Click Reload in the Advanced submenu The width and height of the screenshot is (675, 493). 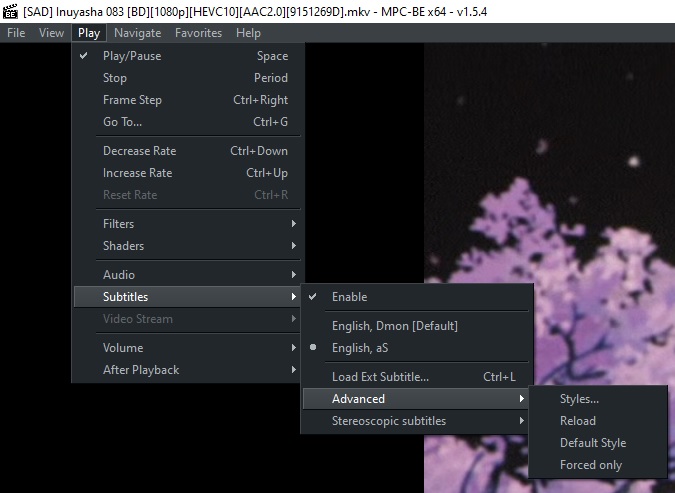point(598,421)
